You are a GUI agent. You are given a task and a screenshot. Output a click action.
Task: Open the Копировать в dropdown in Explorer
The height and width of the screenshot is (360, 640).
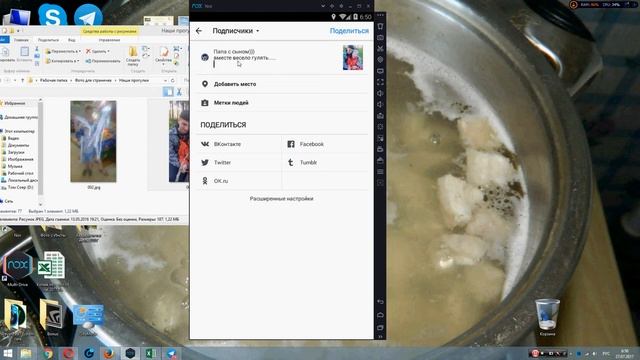point(62,61)
